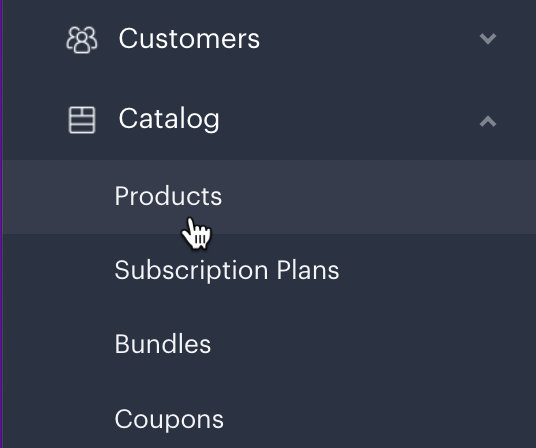Click the Catalog grid icon
The width and height of the screenshot is (536, 448).
pos(82,120)
